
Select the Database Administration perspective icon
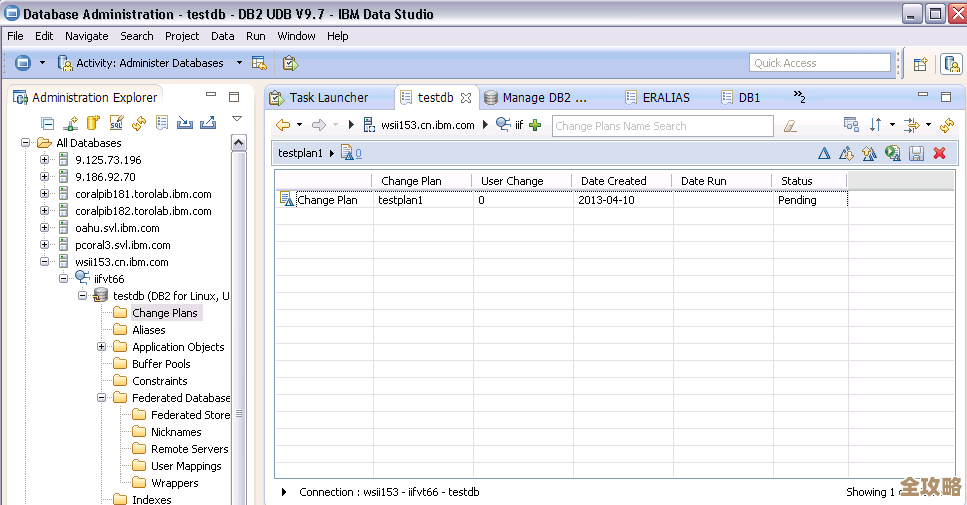click(x=952, y=64)
